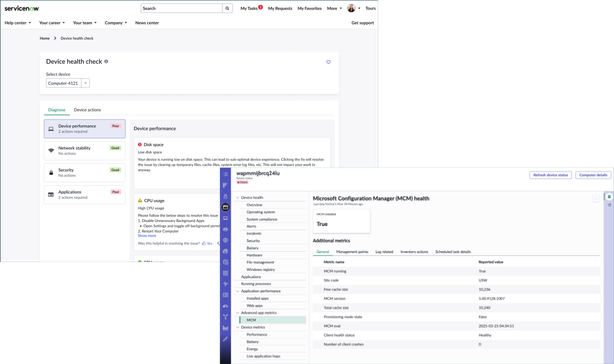Click into the Search input field
Image resolution: width=614 pixels, height=364 pixels.
(181, 8)
